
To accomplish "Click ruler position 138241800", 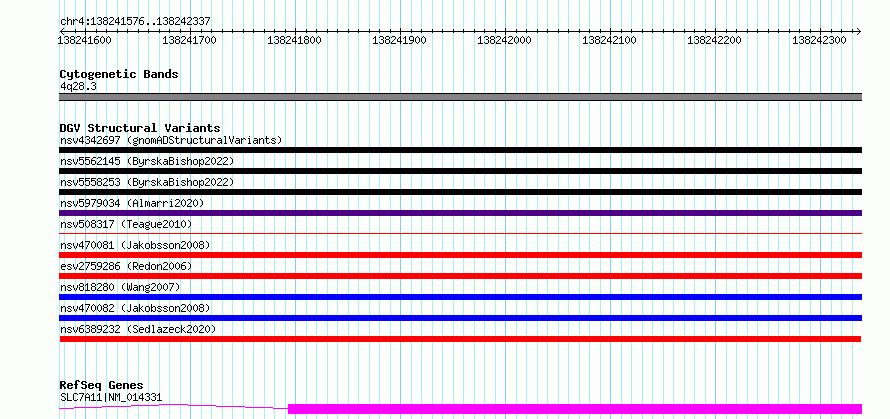I will 295,40.
